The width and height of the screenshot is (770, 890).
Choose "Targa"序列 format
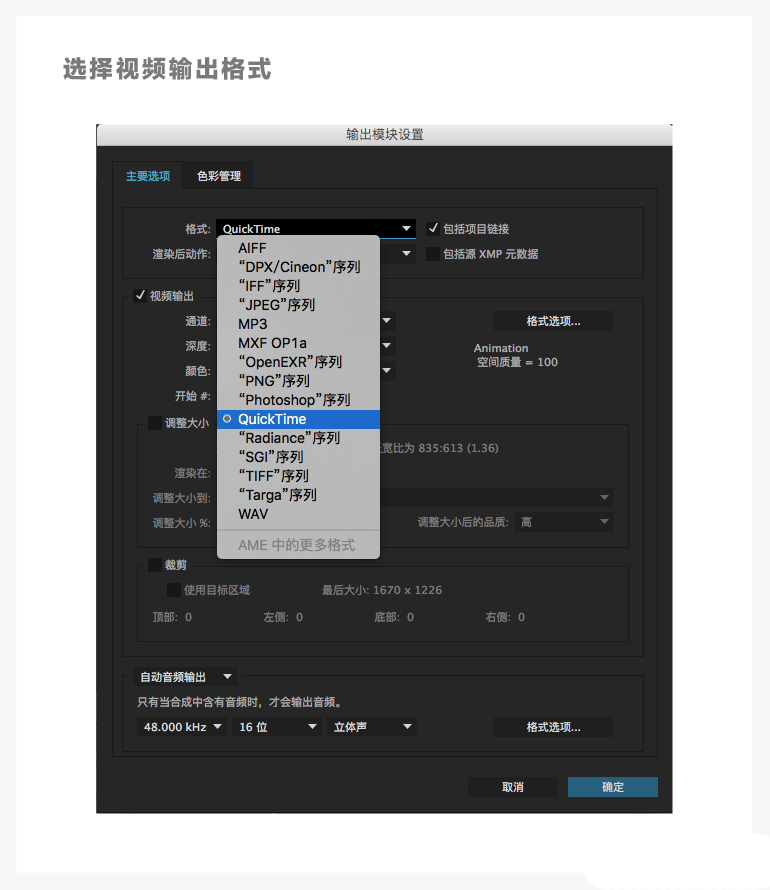(298, 495)
